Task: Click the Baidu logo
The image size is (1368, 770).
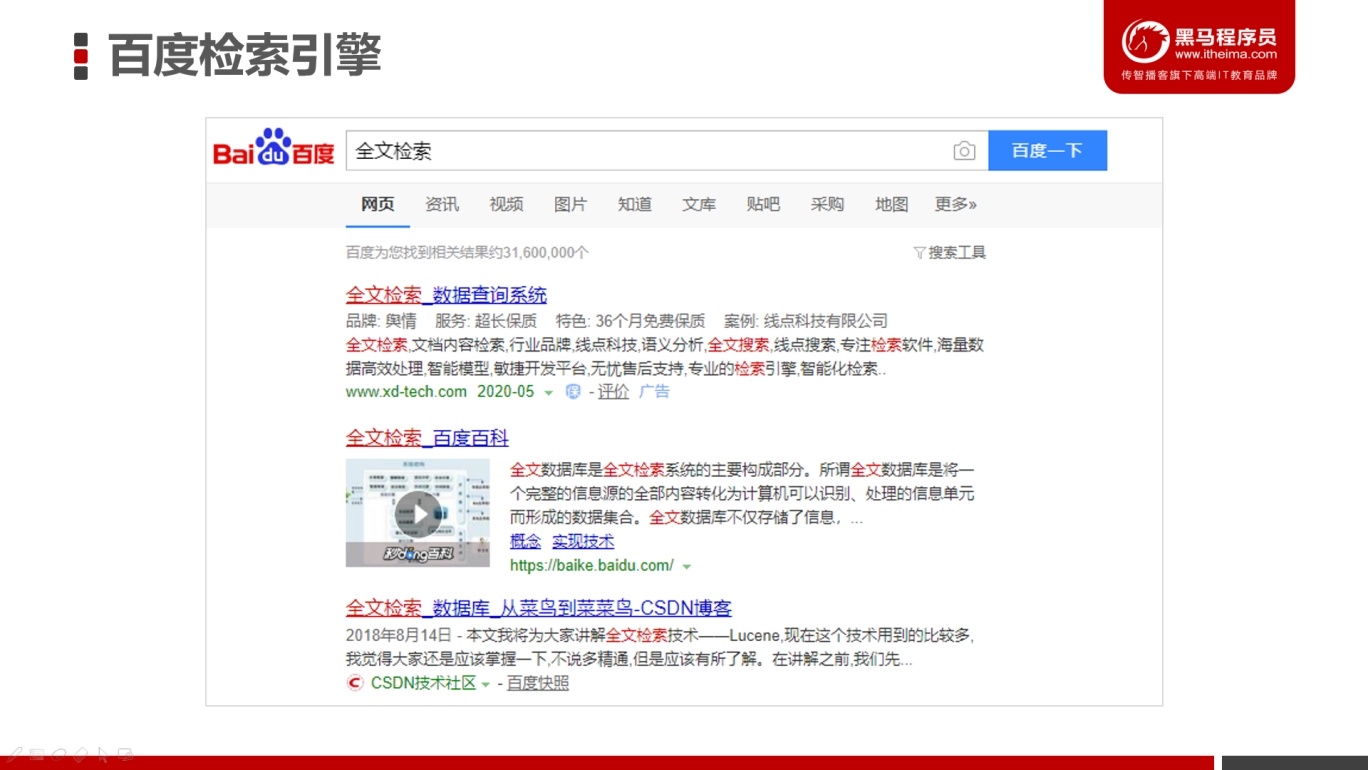Action: [x=274, y=149]
